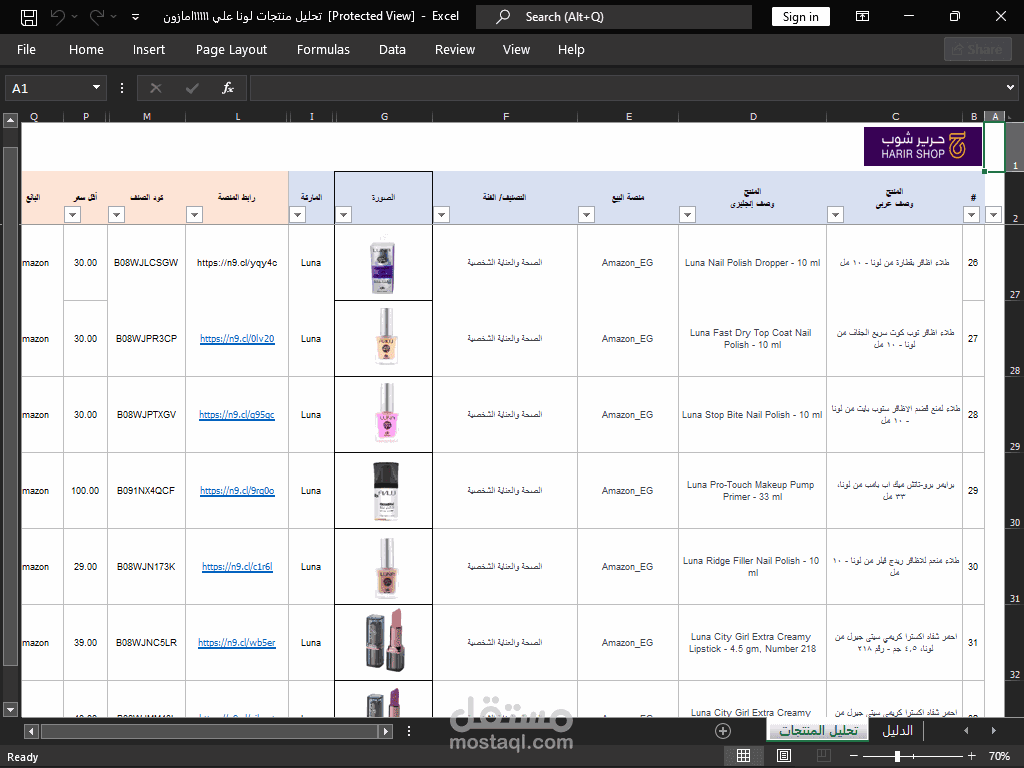
Task: Select price cell 100.00
Action: pos(85,490)
